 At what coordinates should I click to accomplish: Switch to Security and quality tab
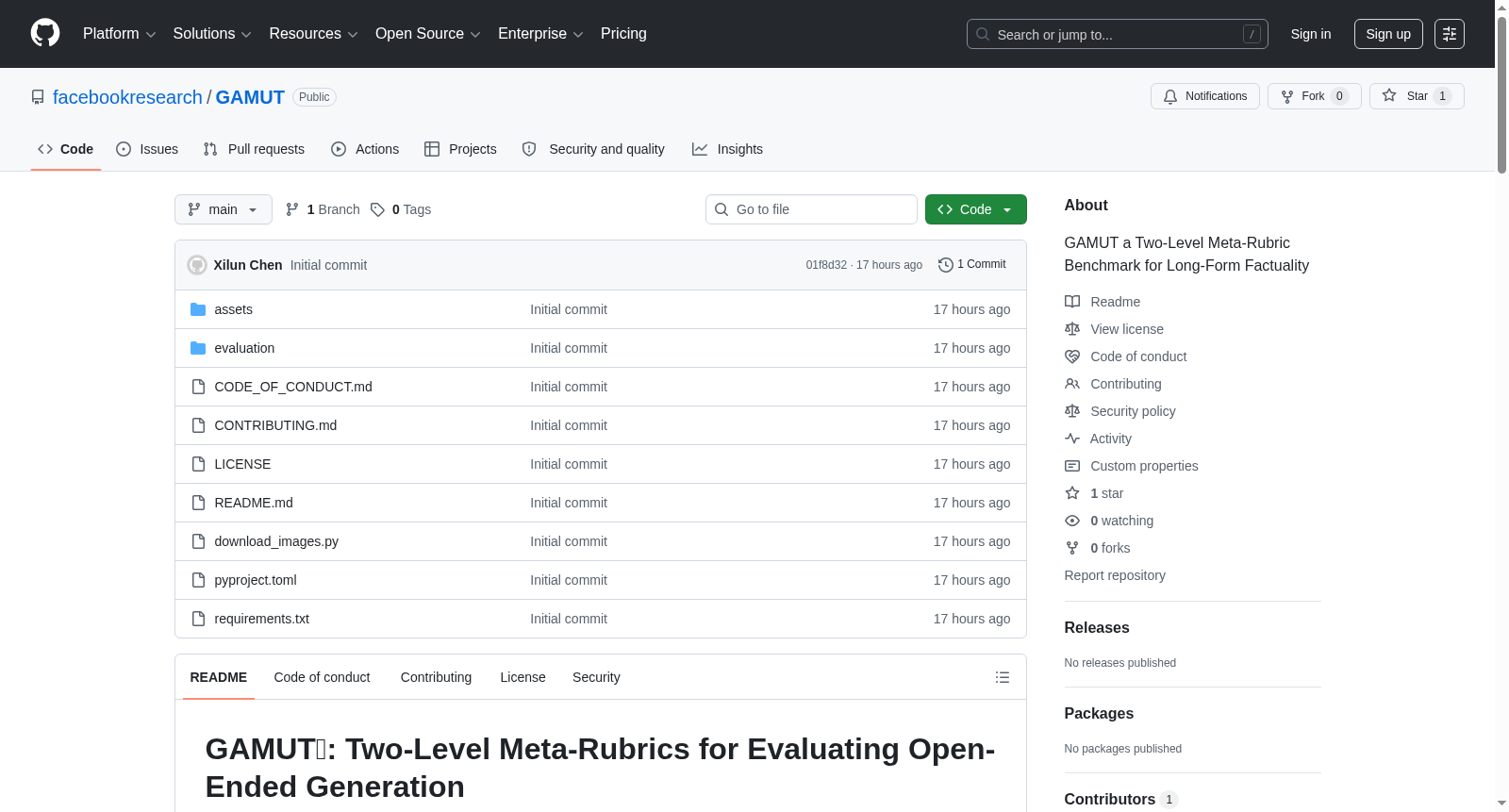593,149
